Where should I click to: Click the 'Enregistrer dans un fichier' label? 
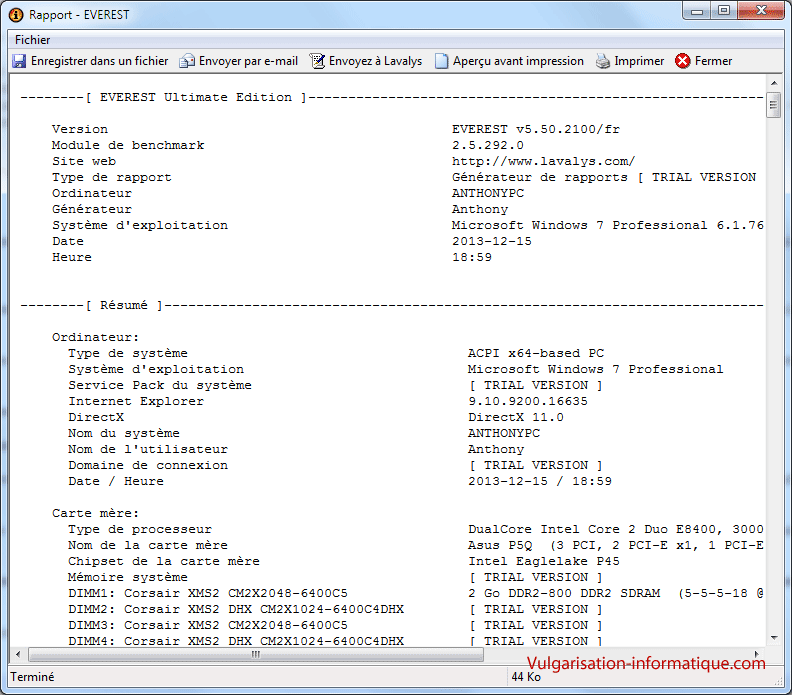(100, 61)
